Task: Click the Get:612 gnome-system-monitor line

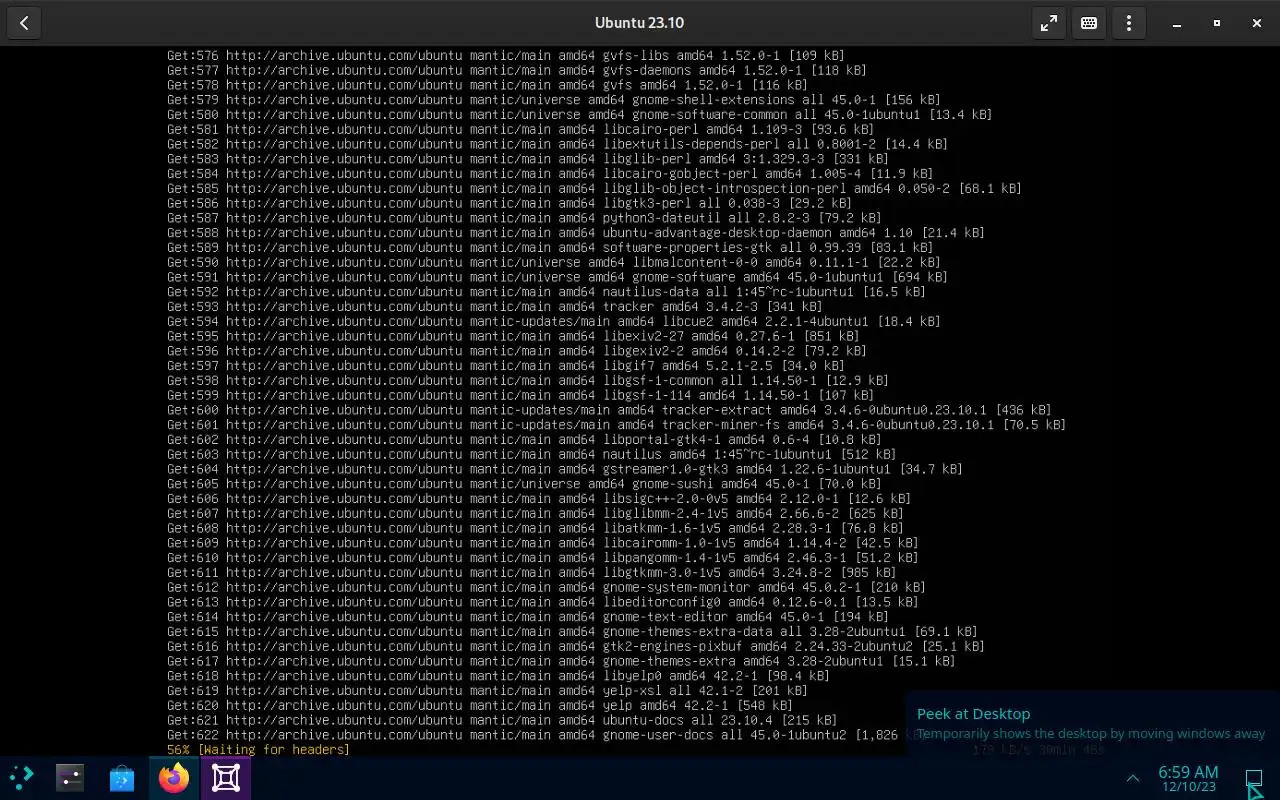Action: click(x=546, y=588)
